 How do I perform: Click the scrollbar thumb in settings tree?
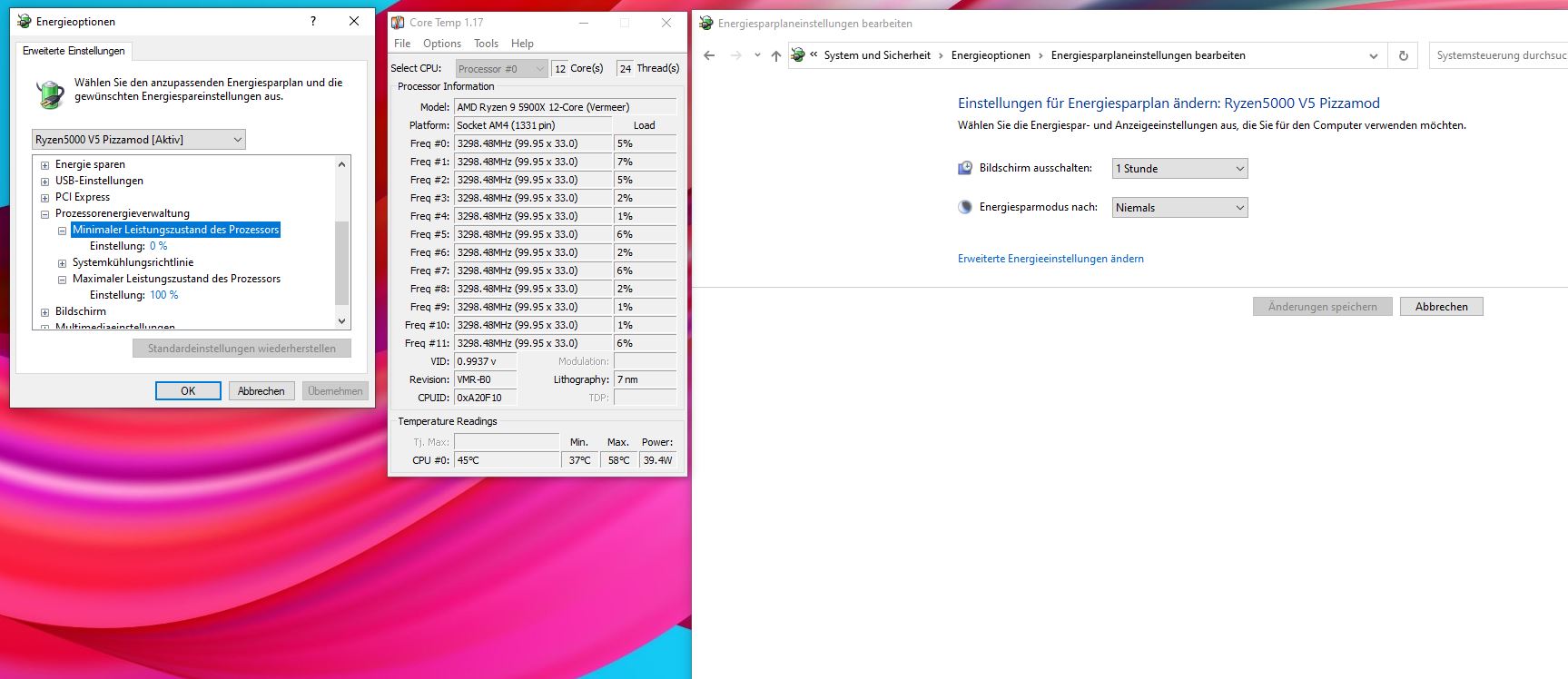[341, 263]
